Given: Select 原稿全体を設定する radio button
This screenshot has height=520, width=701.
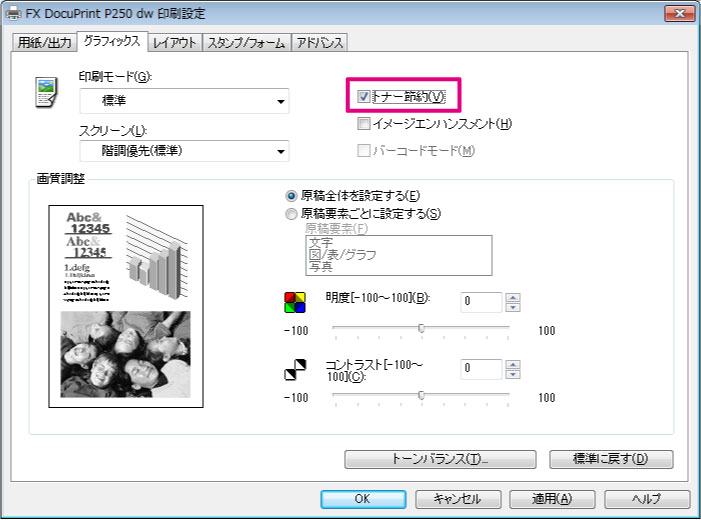Looking at the screenshot, I should tap(291, 196).
